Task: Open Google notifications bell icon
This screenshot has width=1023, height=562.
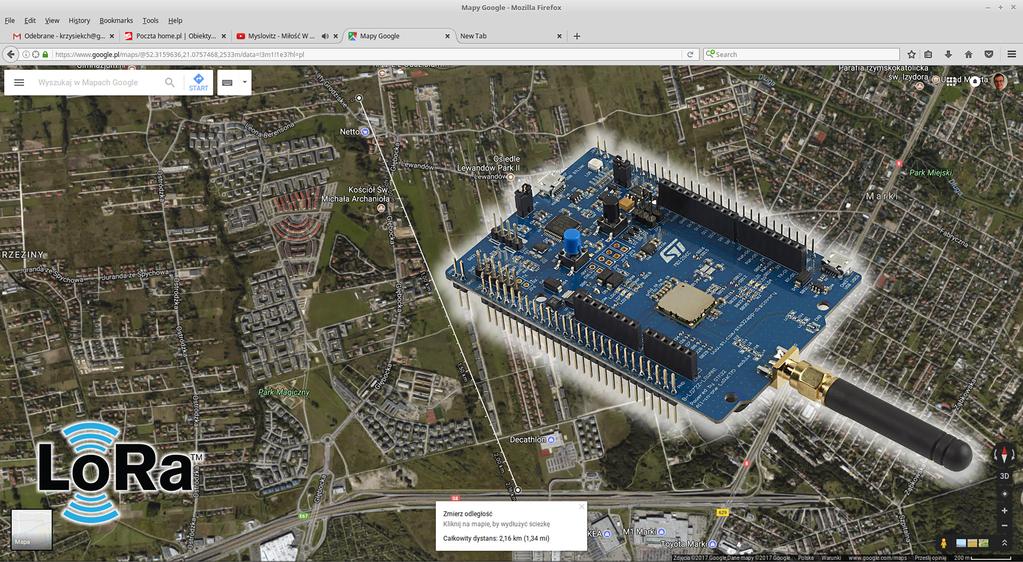Action: [975, 82]
